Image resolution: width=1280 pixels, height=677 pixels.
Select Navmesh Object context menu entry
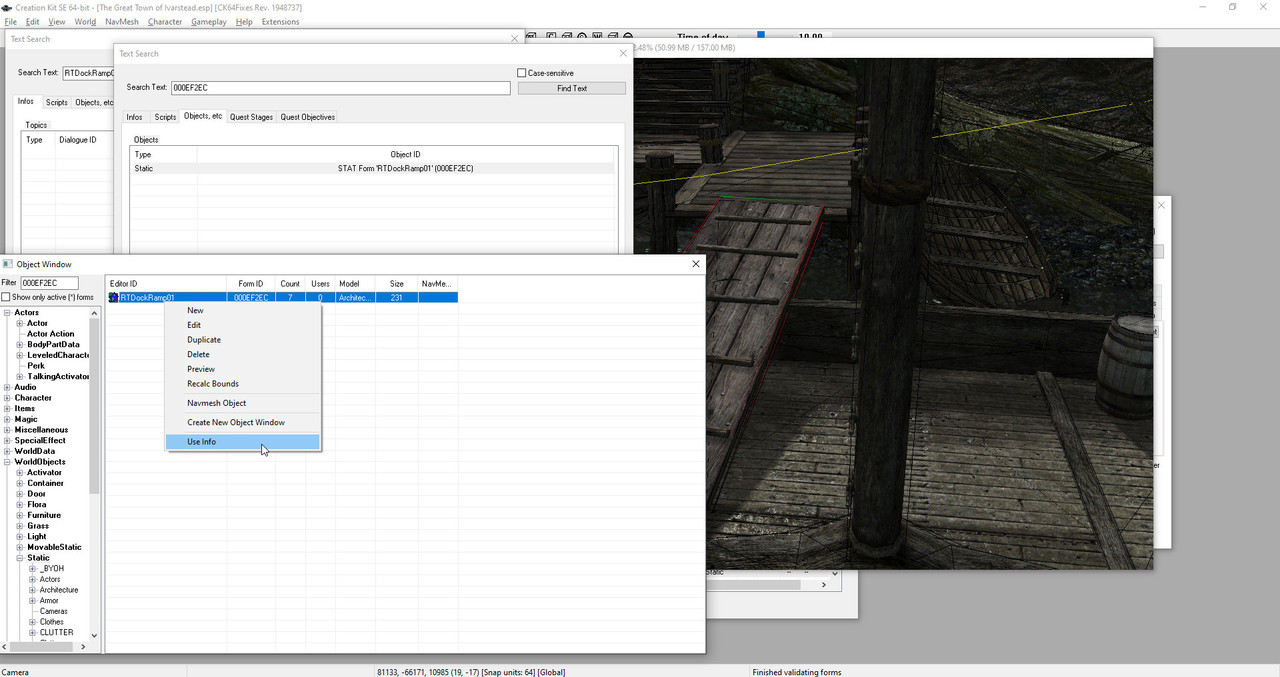243,403
